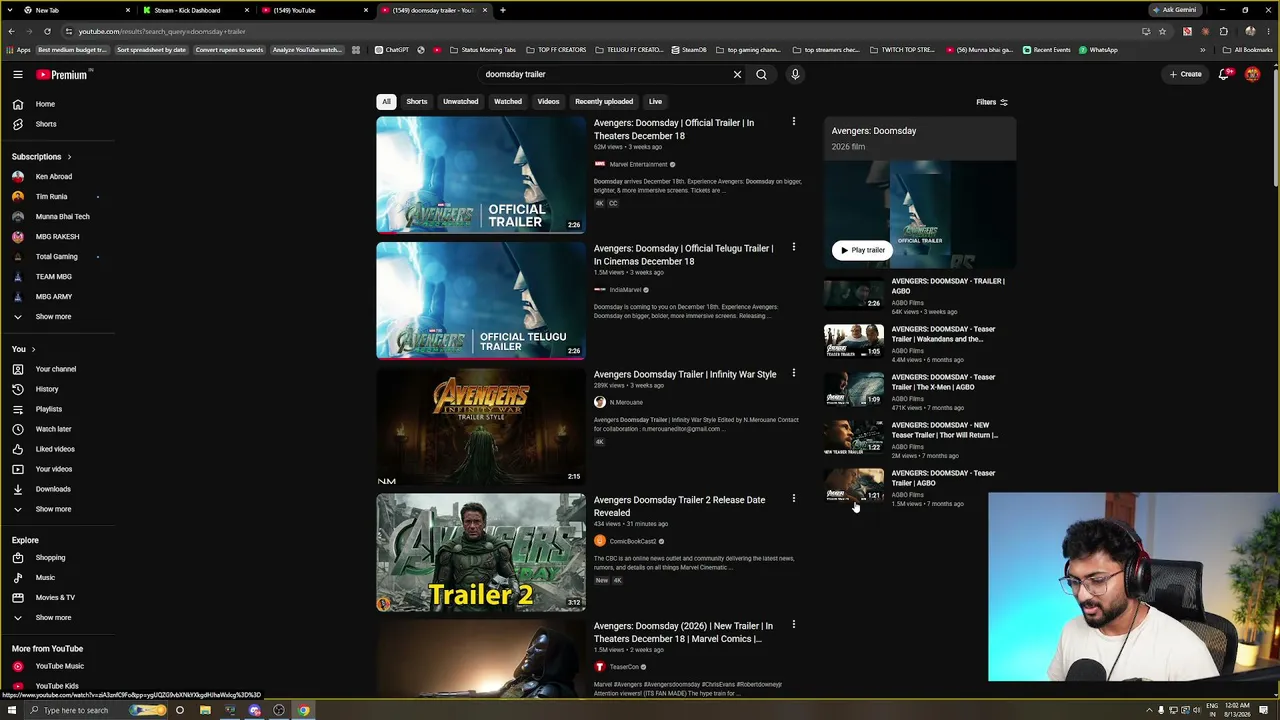Start voice search with the microphone
1280x720 pixels.
pyautogui.click(x=795, y=74)
